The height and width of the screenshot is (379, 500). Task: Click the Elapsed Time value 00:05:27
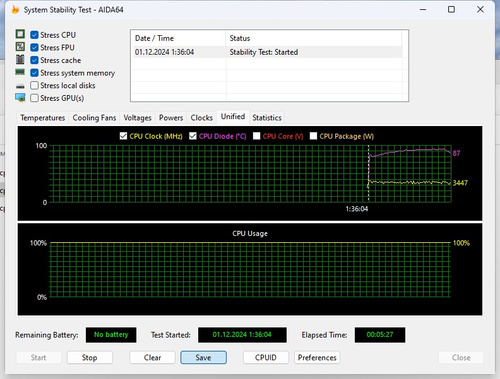click(380, 335)
